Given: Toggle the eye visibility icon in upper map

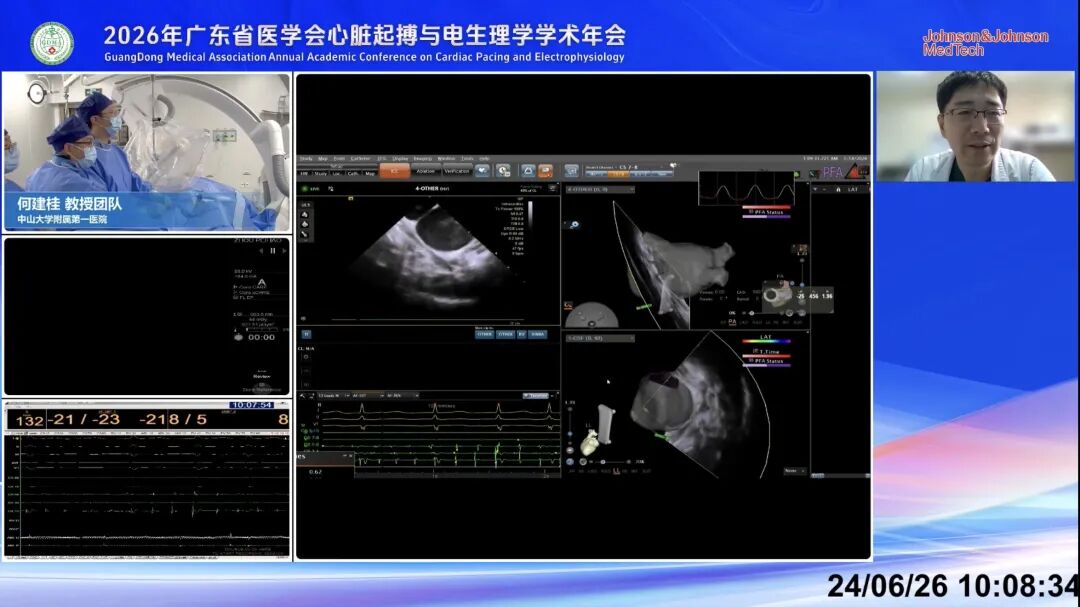Looking at the screenshot, I should tap(575, 225).
